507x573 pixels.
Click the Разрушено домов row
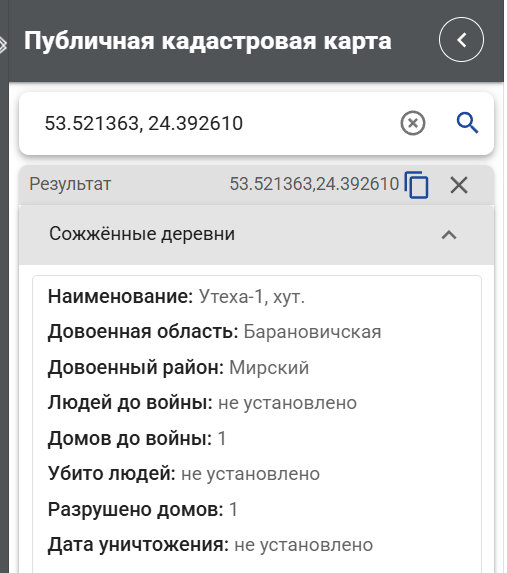pyautogui.click(x=143, y=509)
